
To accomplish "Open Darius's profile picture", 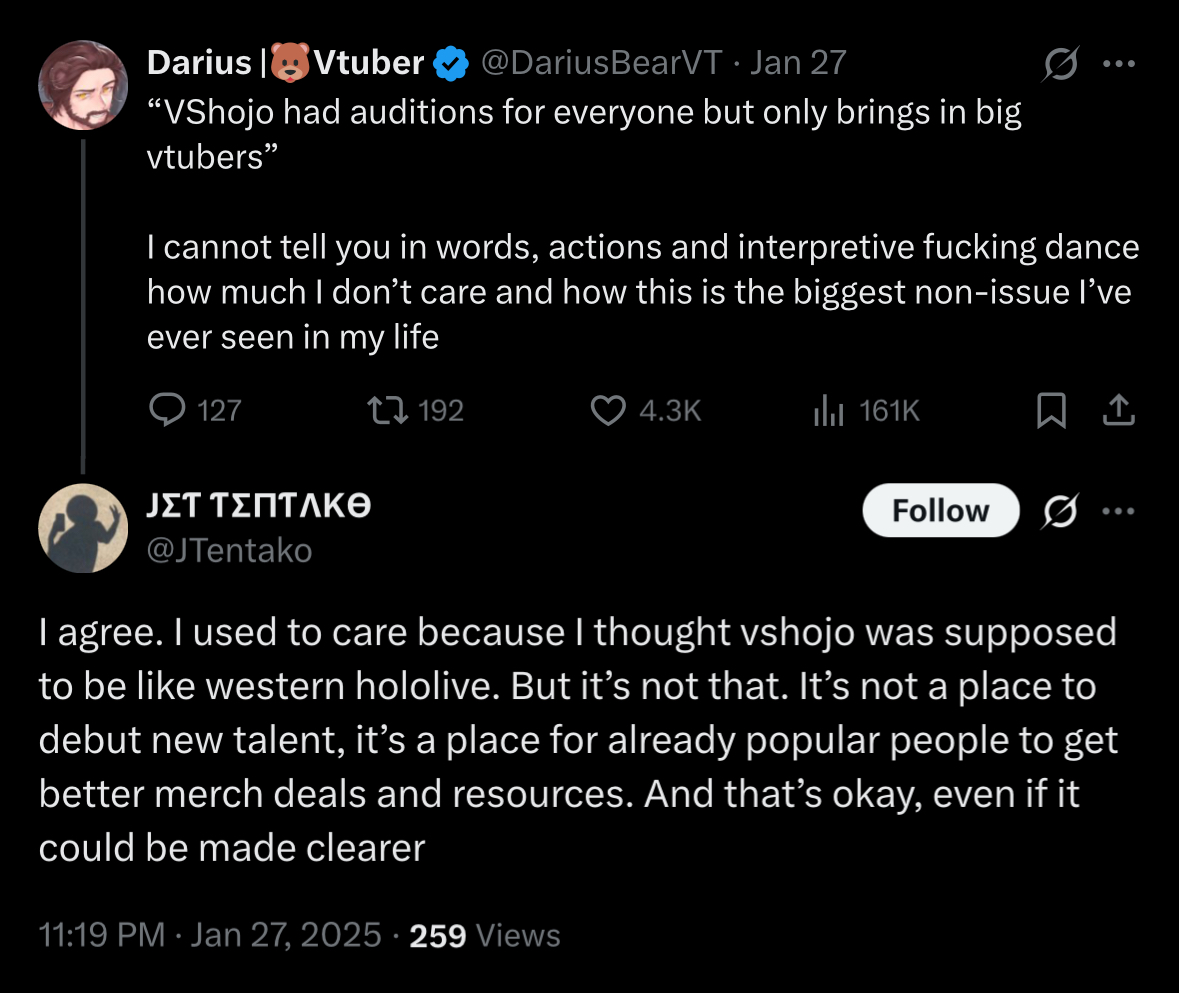I will click(x=83, y=86).
